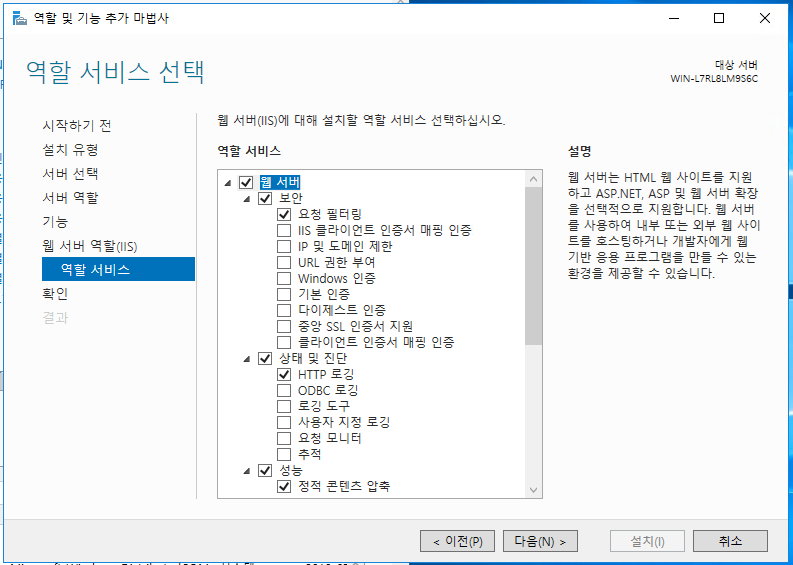Click the 취소 button
The height and width of the screenshot is (565, 793).
point(730,541)
